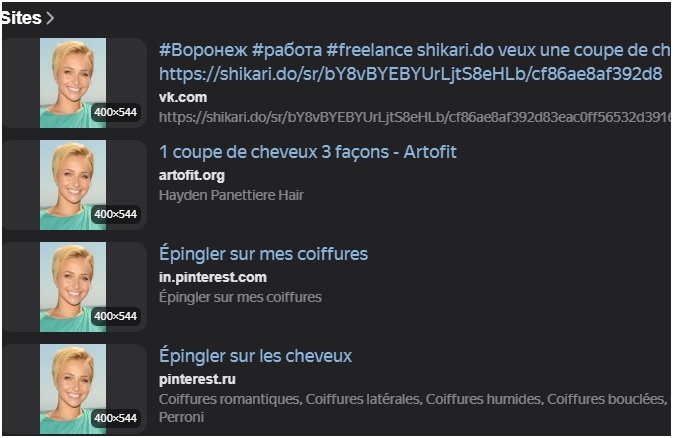Click the 400×544 size badge on the pinterest.ru thumbnail
Screen dimensions: 673x438
coord(115,418)
